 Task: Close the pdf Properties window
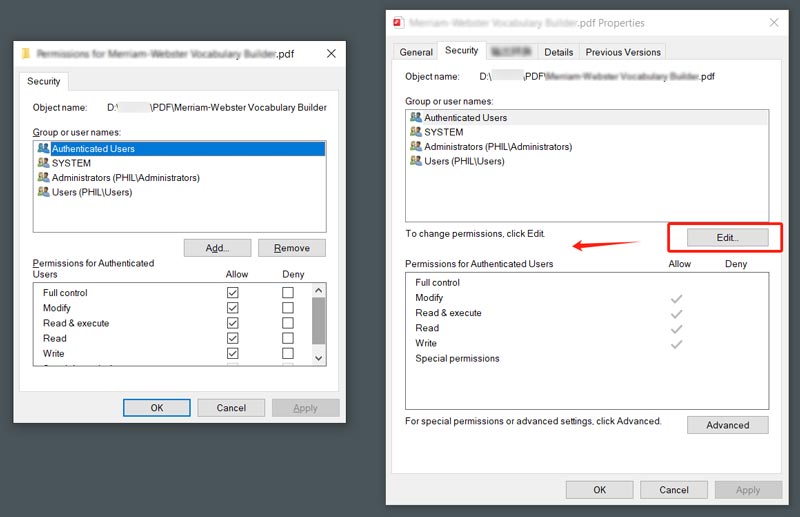click(774, 22)
